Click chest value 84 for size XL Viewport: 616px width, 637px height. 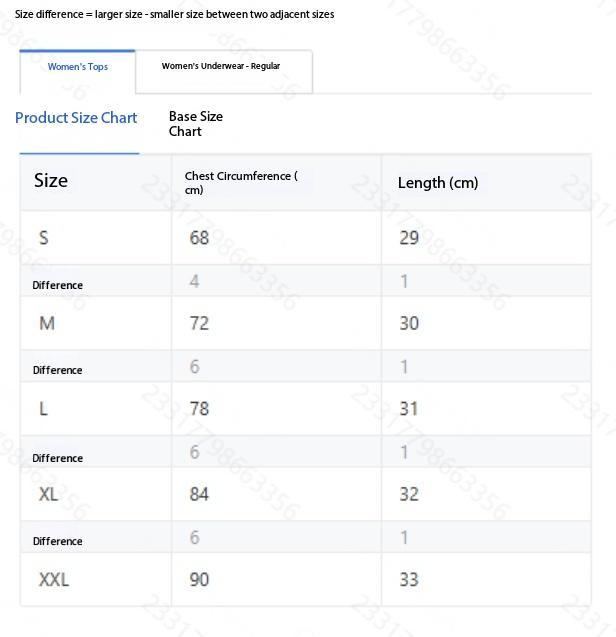(199, 494)
